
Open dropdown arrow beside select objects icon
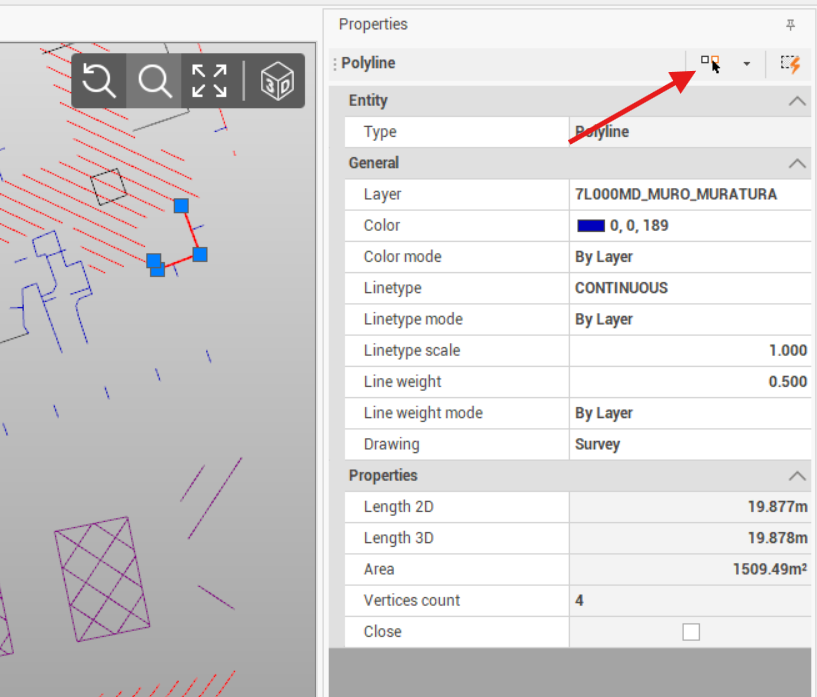tap(746, 64)
